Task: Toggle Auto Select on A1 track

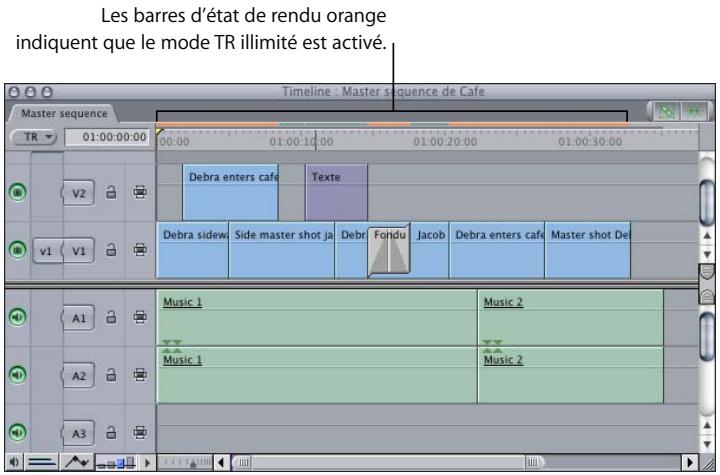Action: [140, 317]
